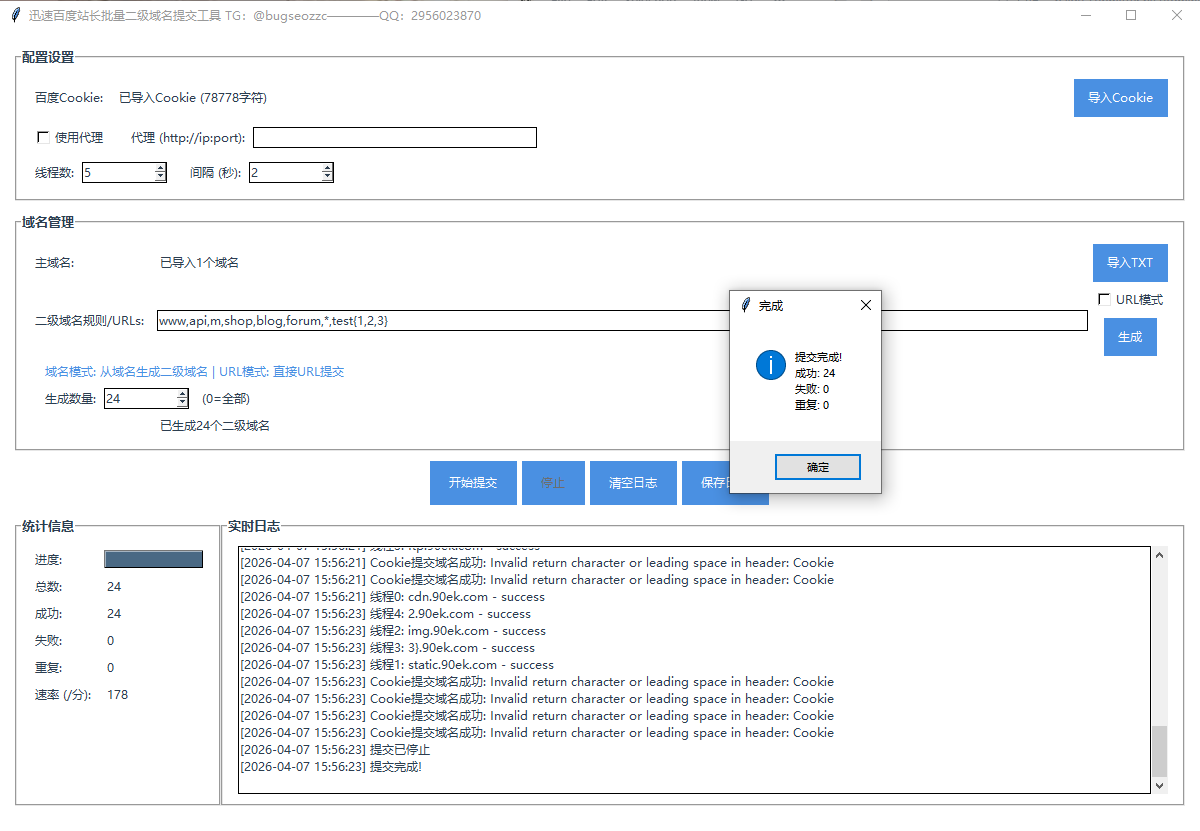Increase 生成数量 using the up arrow
The image size is (1200, 831).
click(182, 394)
